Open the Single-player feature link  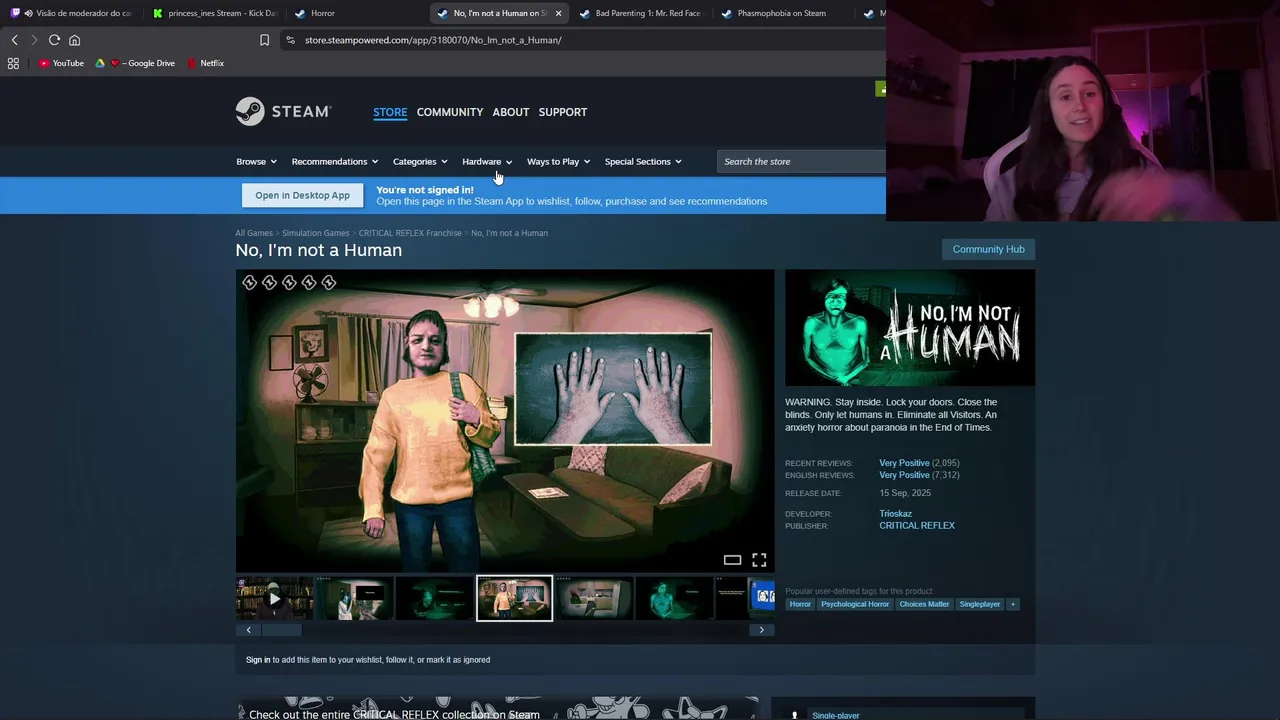click(x=836, y=715)
